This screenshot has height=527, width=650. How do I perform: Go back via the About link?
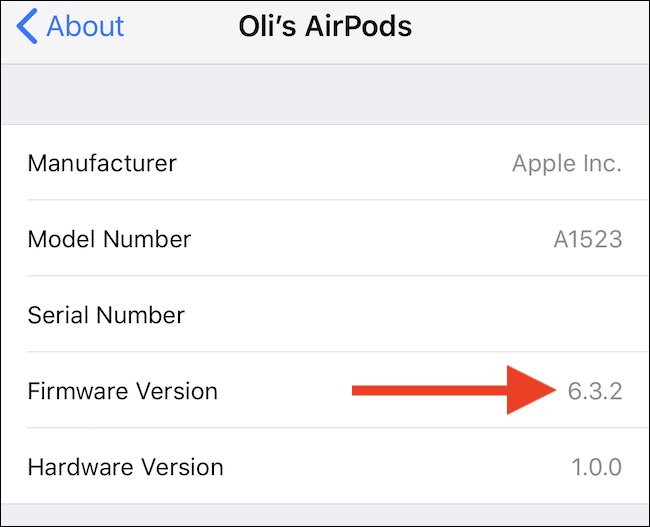(x=85, y=27)
